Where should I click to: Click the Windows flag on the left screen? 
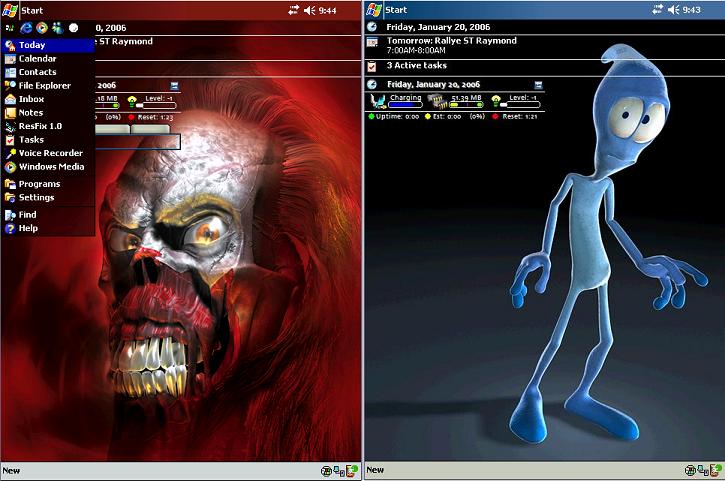pos(10,10)
